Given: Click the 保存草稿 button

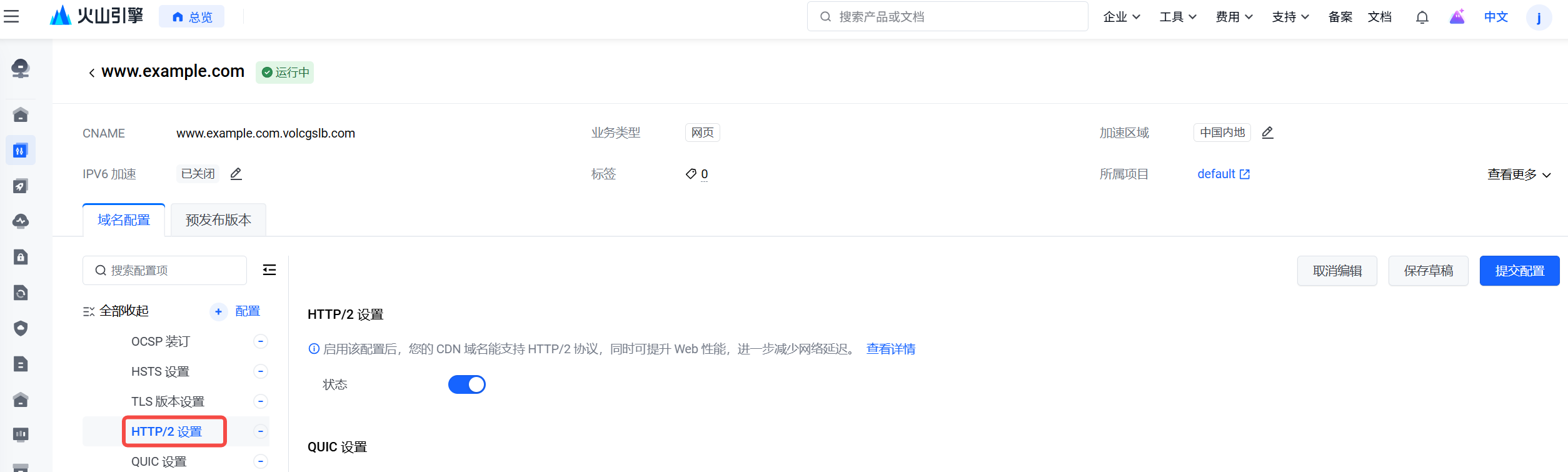Looking at the screenshot, I should coord(1429,271).
